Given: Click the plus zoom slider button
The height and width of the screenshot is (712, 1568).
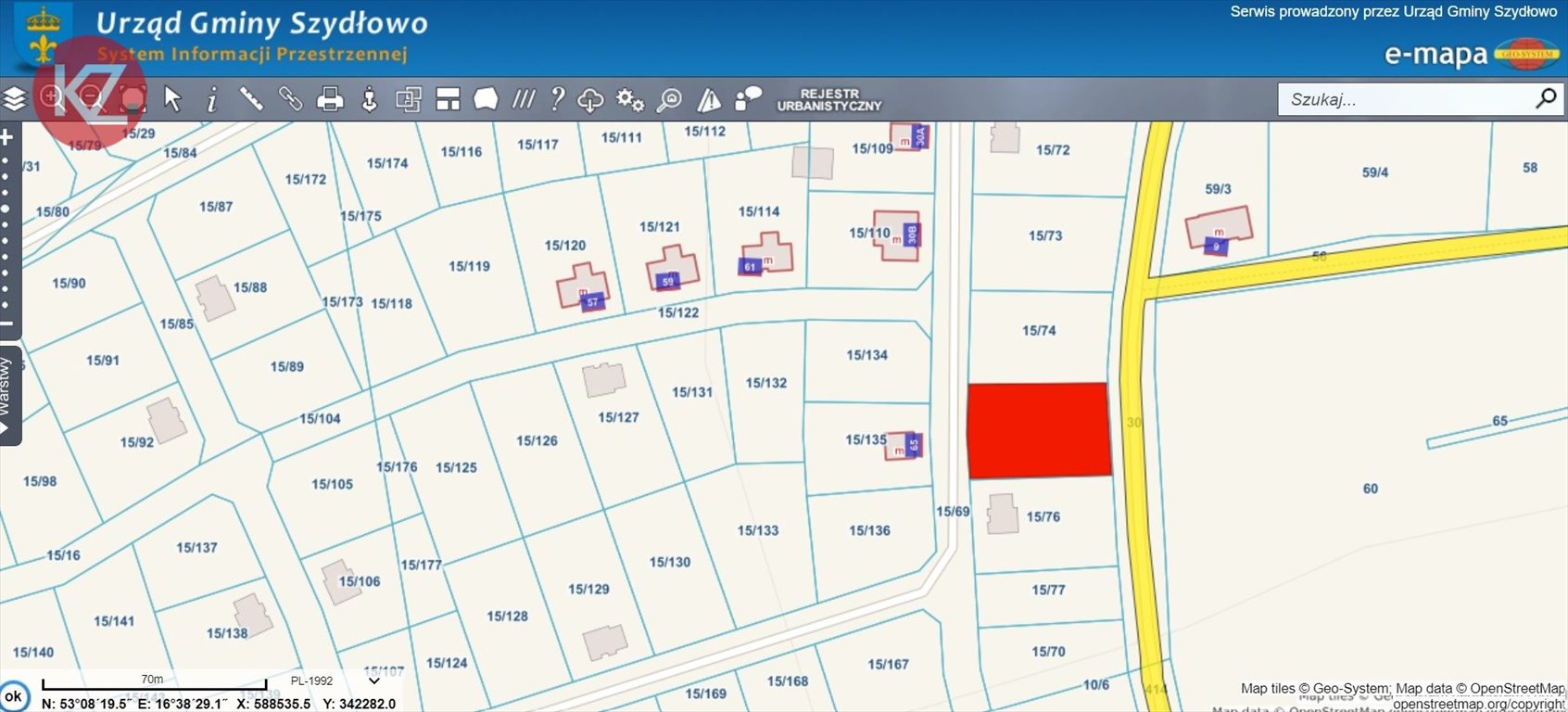Looking at the screenshot, I should (x=6, y=137).
